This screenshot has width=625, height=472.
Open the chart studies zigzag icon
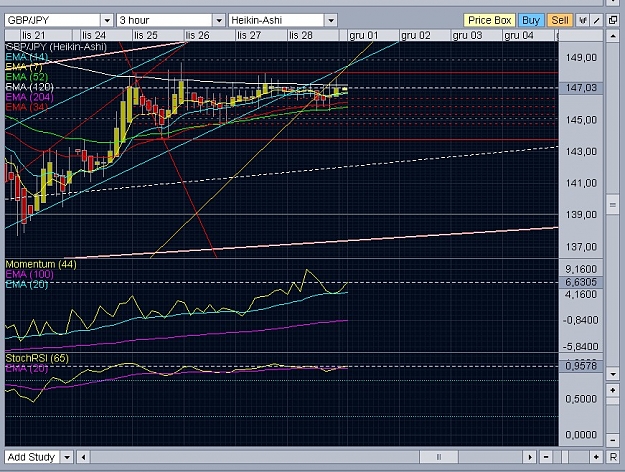tap(583, 20)
